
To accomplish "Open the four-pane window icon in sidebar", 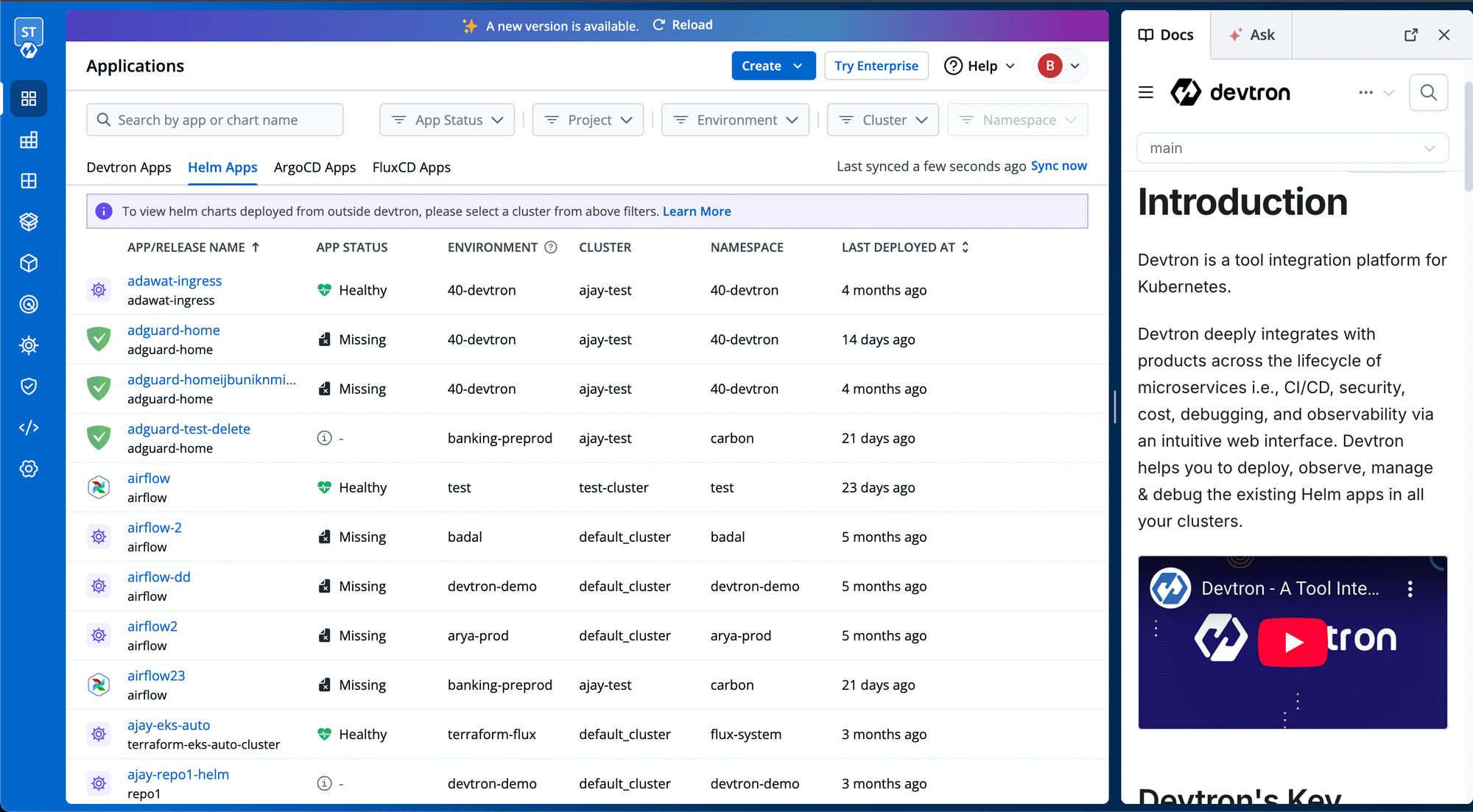I will [29, 181].
